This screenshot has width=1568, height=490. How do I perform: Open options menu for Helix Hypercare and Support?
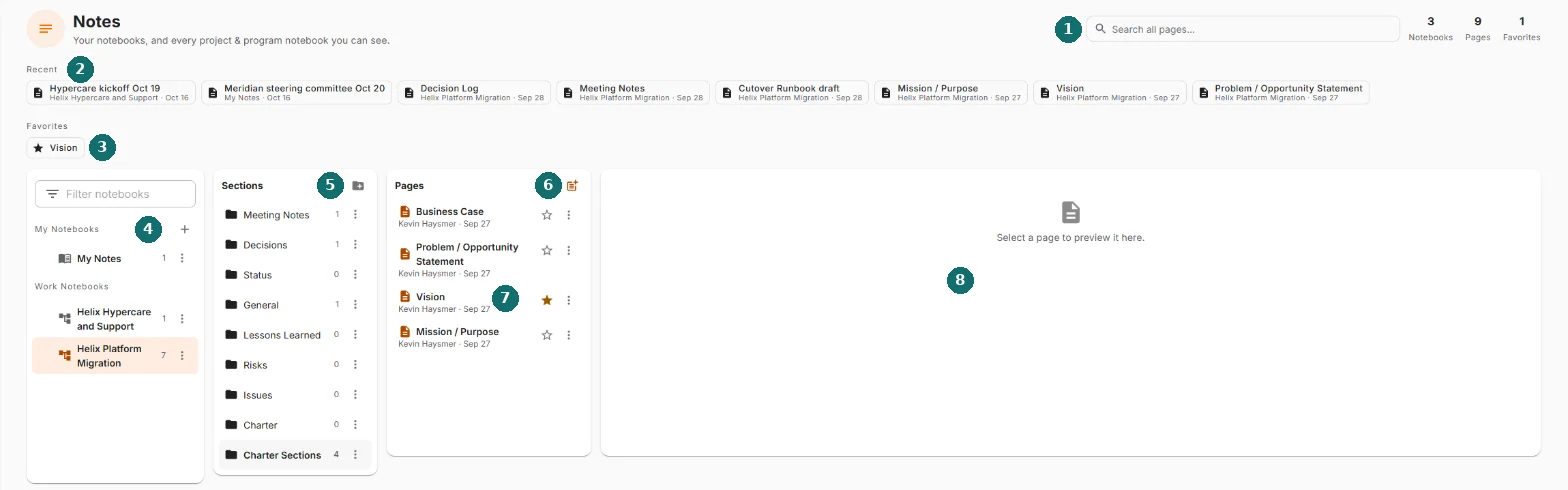click(182, 319)
